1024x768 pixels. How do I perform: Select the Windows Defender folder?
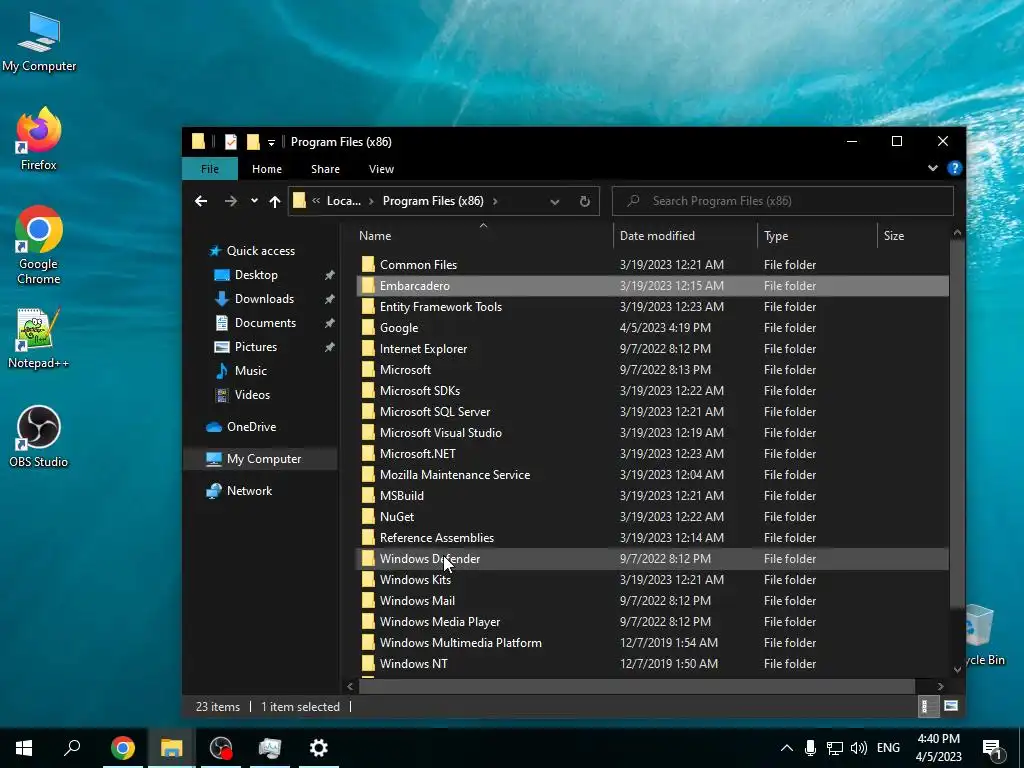pos(652,558)
